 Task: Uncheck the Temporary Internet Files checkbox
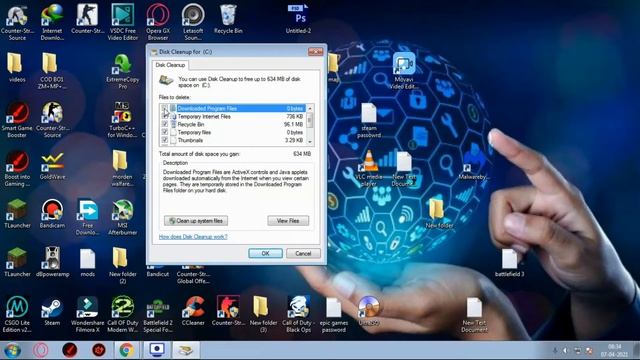click(164, 116)
